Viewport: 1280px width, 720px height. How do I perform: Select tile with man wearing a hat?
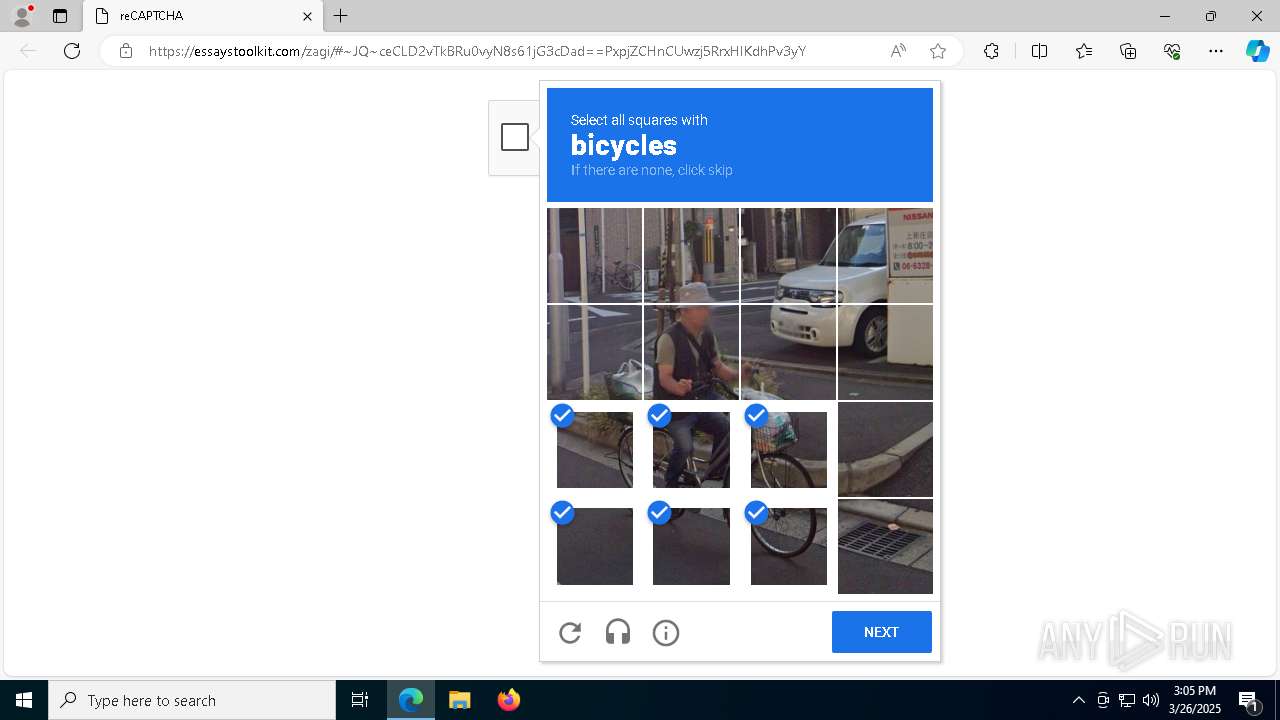pyautogui.click(x=691, y=352)
